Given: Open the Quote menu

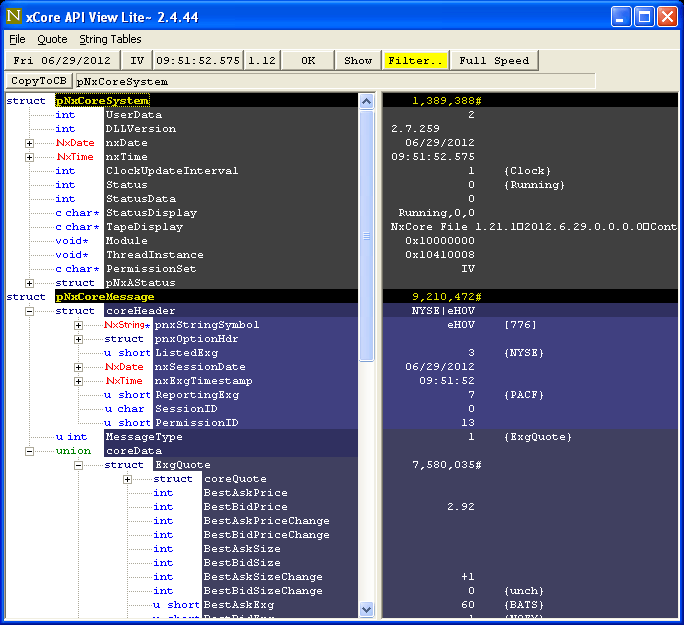Looking at the screenshot, I should point(52,39).
